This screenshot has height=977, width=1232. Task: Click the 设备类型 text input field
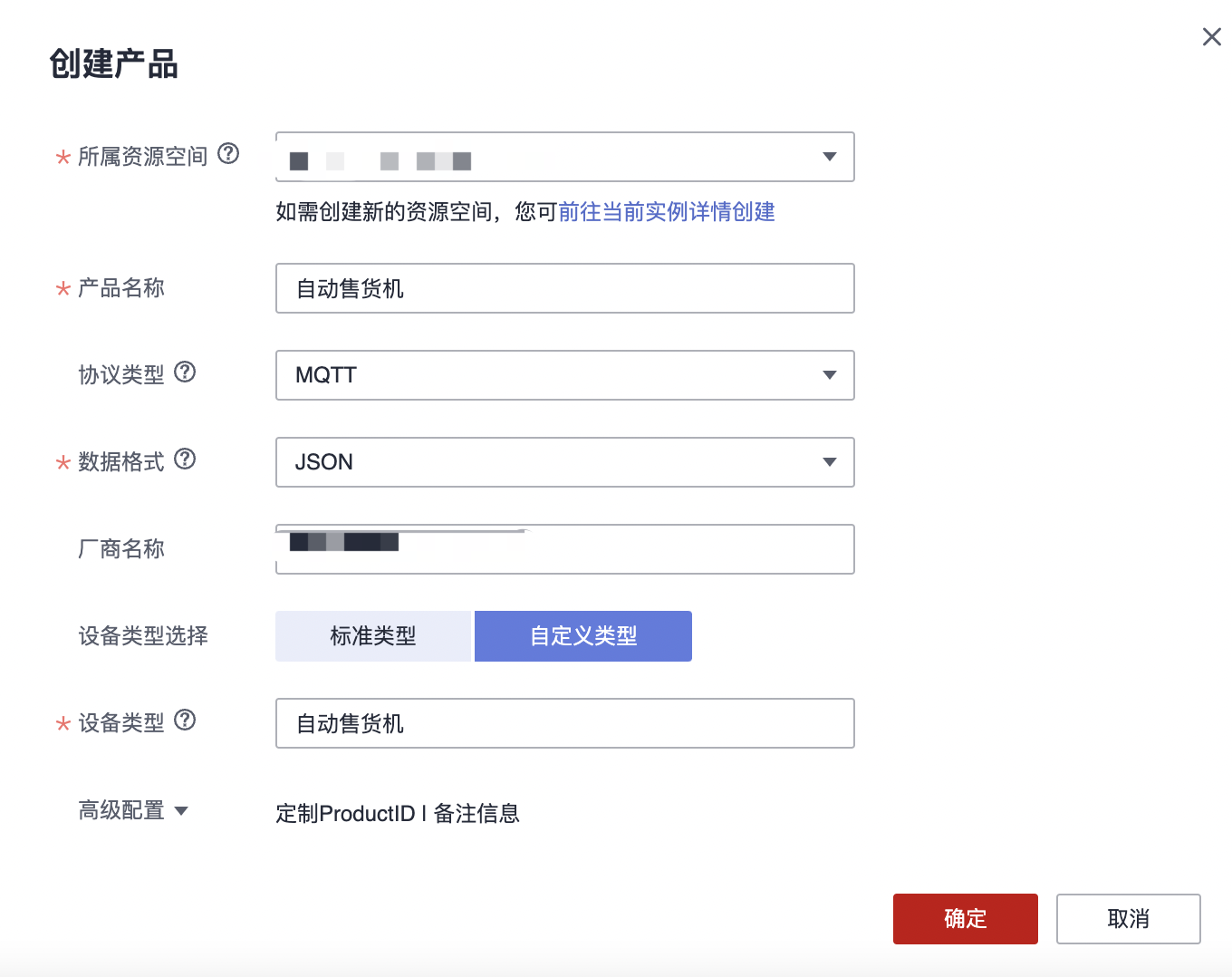point(564,723)
